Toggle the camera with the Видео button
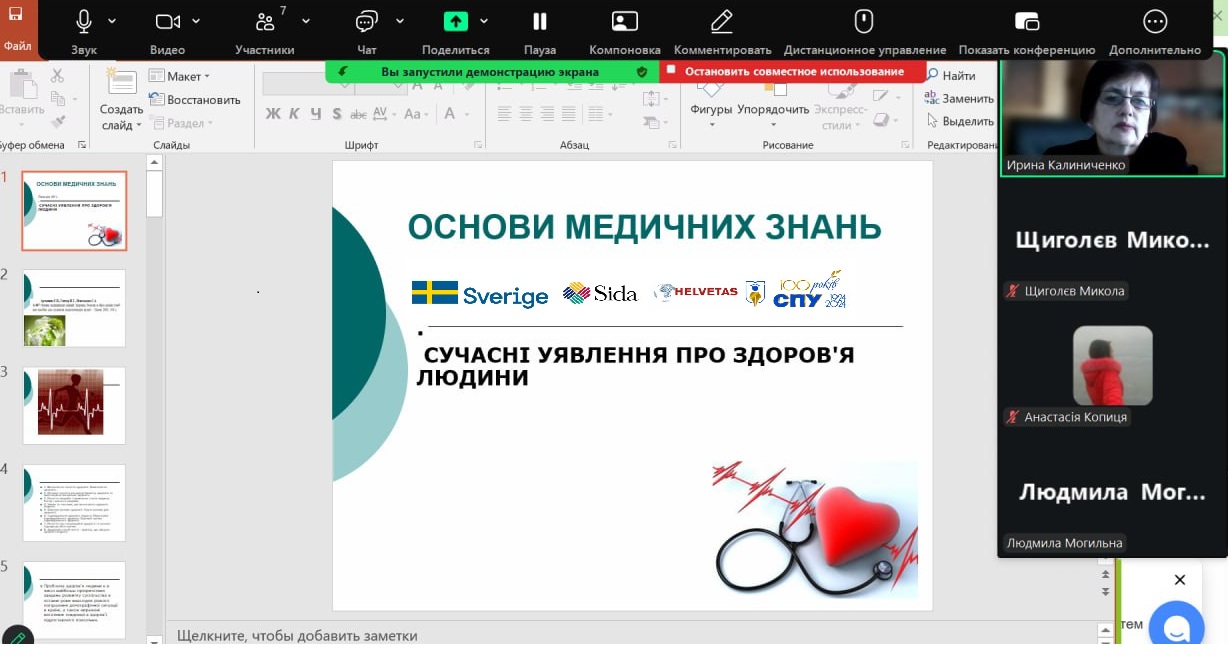Image resolution: width=1228 pixels, height=666 pixels. 167,22
